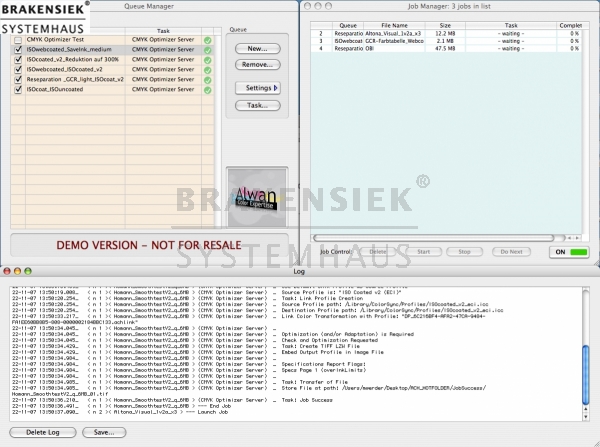This screenshot has width=600, height=447.
Task: Click the Log scrollbar down arrow
Action: tap(585, 417)
